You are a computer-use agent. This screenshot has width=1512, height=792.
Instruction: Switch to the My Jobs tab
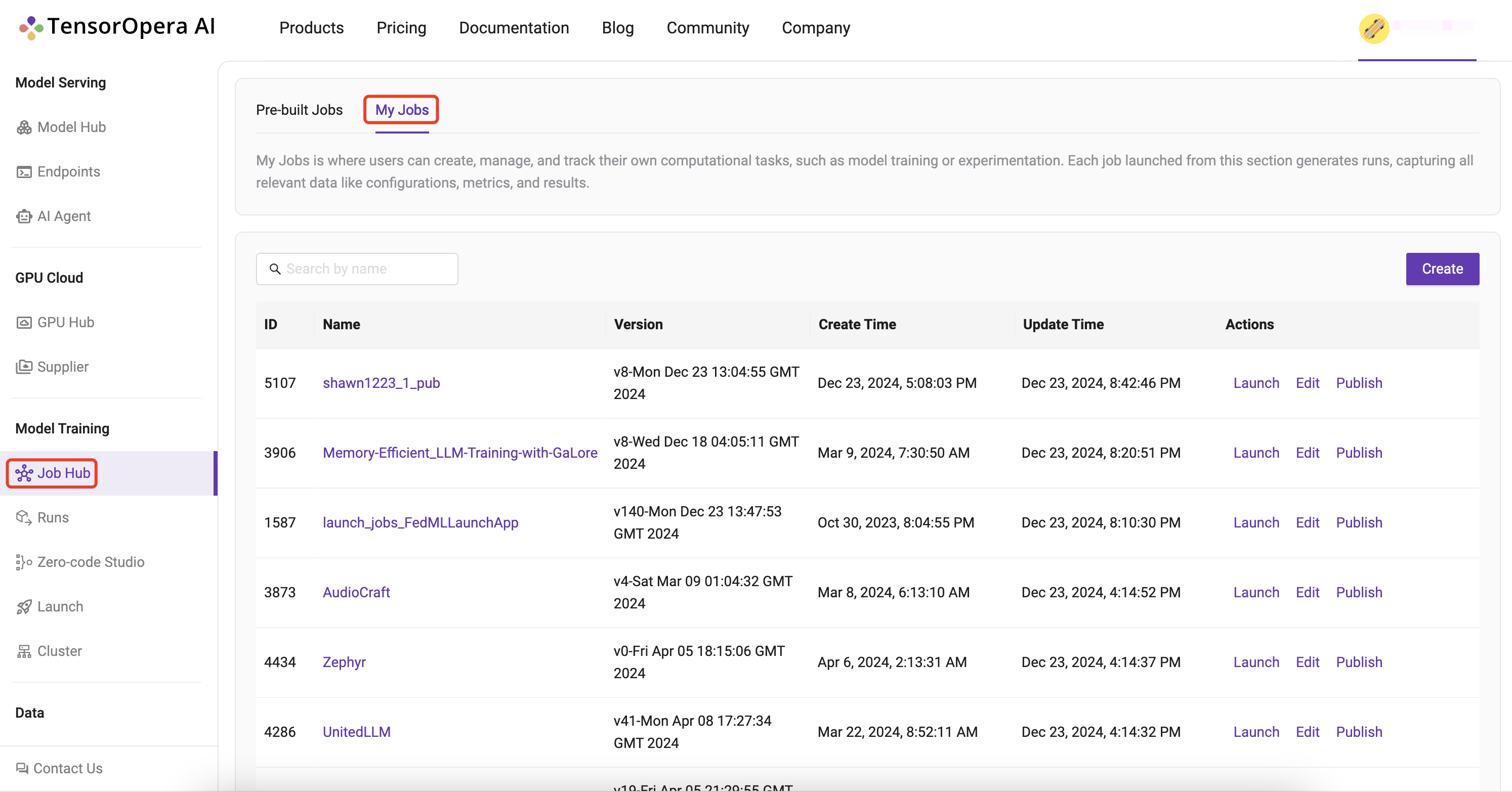pos(402,110)
